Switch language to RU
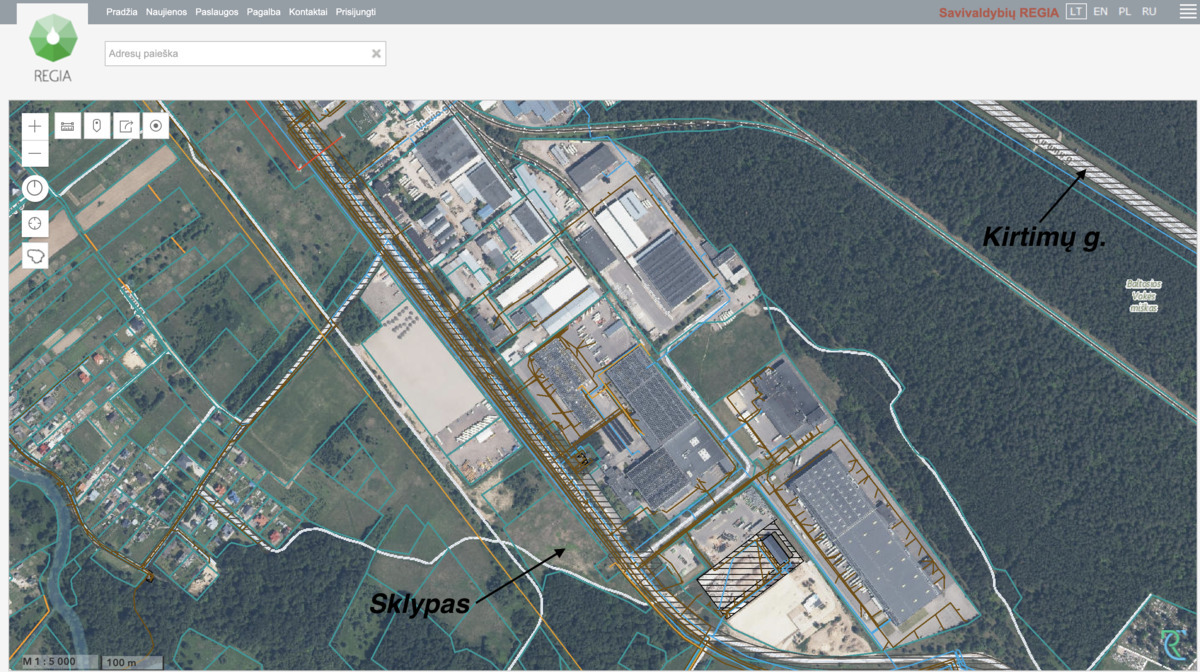 click(x=1149, y=12)
